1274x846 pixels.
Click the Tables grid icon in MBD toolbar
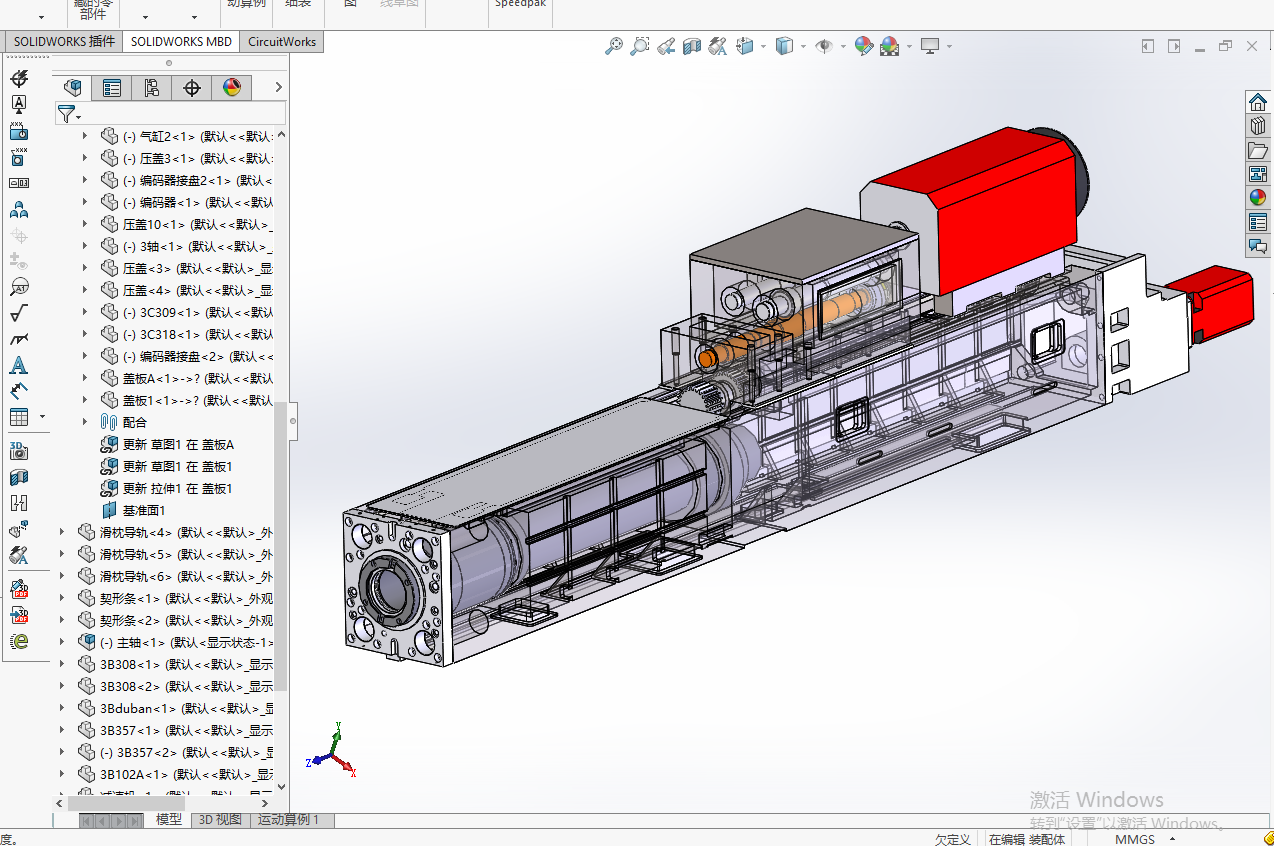click(19, 417)
